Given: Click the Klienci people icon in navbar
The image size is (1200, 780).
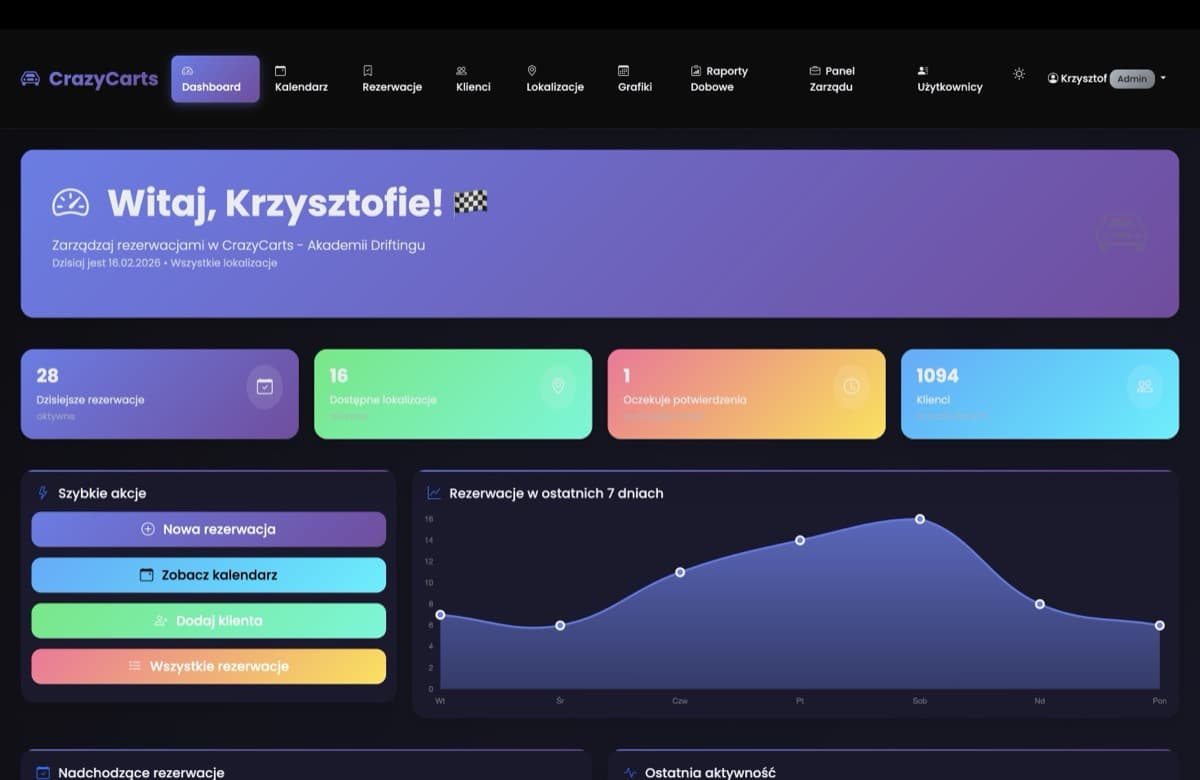Looking at the screenshot, I should point(461,71).
